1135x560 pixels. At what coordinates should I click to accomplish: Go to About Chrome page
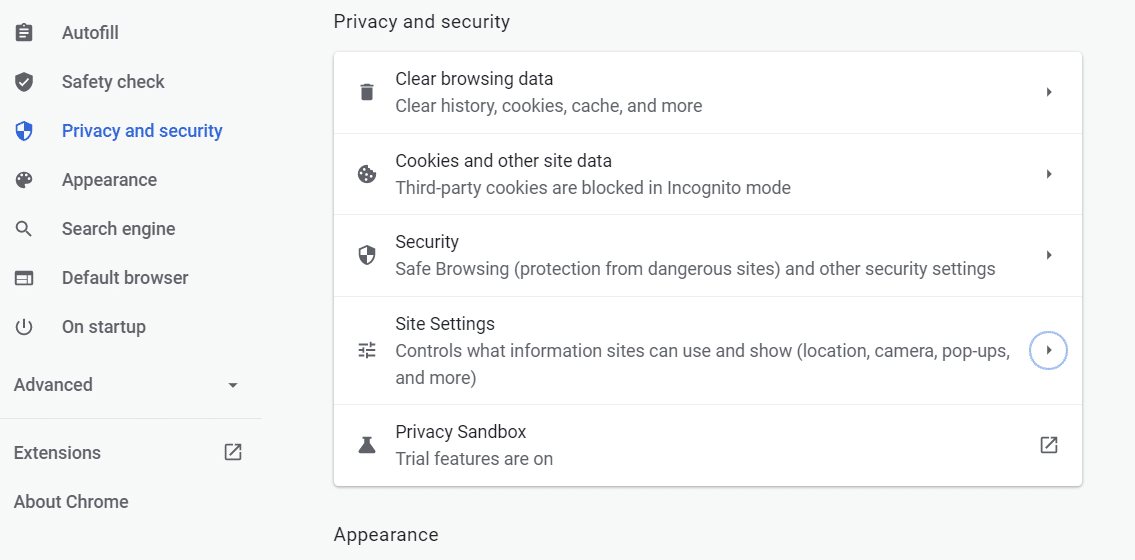pos(71,502)
